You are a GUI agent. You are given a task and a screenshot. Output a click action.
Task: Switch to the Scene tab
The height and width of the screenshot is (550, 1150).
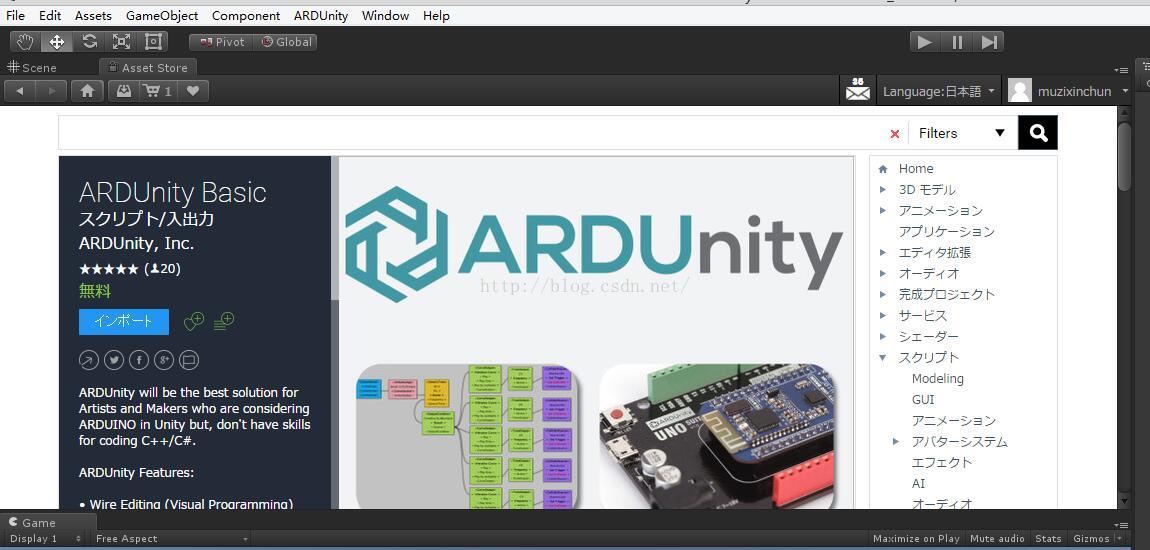pos(32,67)
